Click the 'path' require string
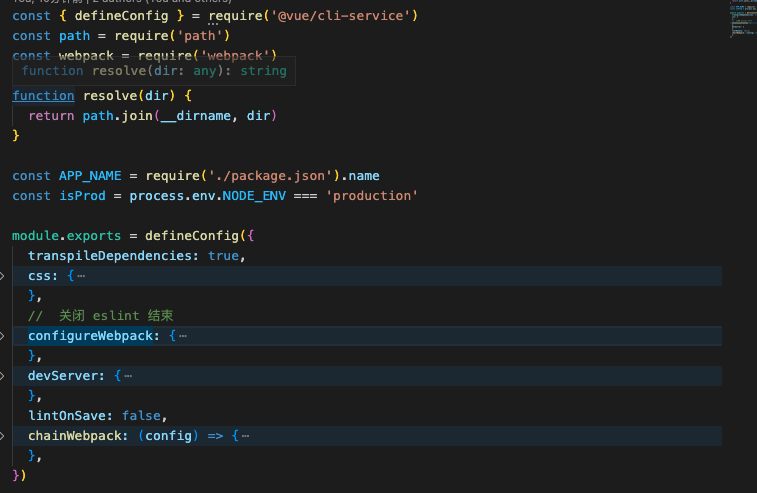757x493 pixels. 200,36
